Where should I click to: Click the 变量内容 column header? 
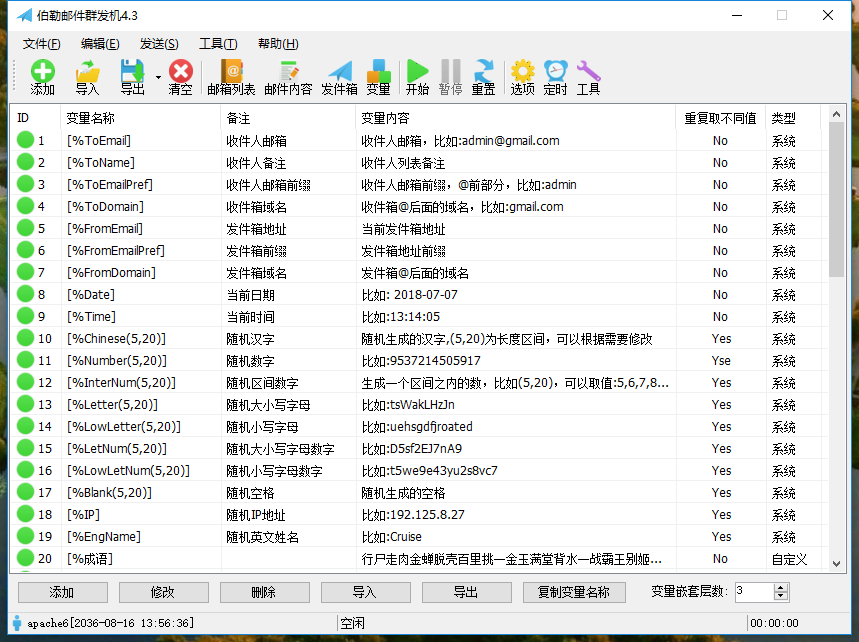click(x=516, y=118)
